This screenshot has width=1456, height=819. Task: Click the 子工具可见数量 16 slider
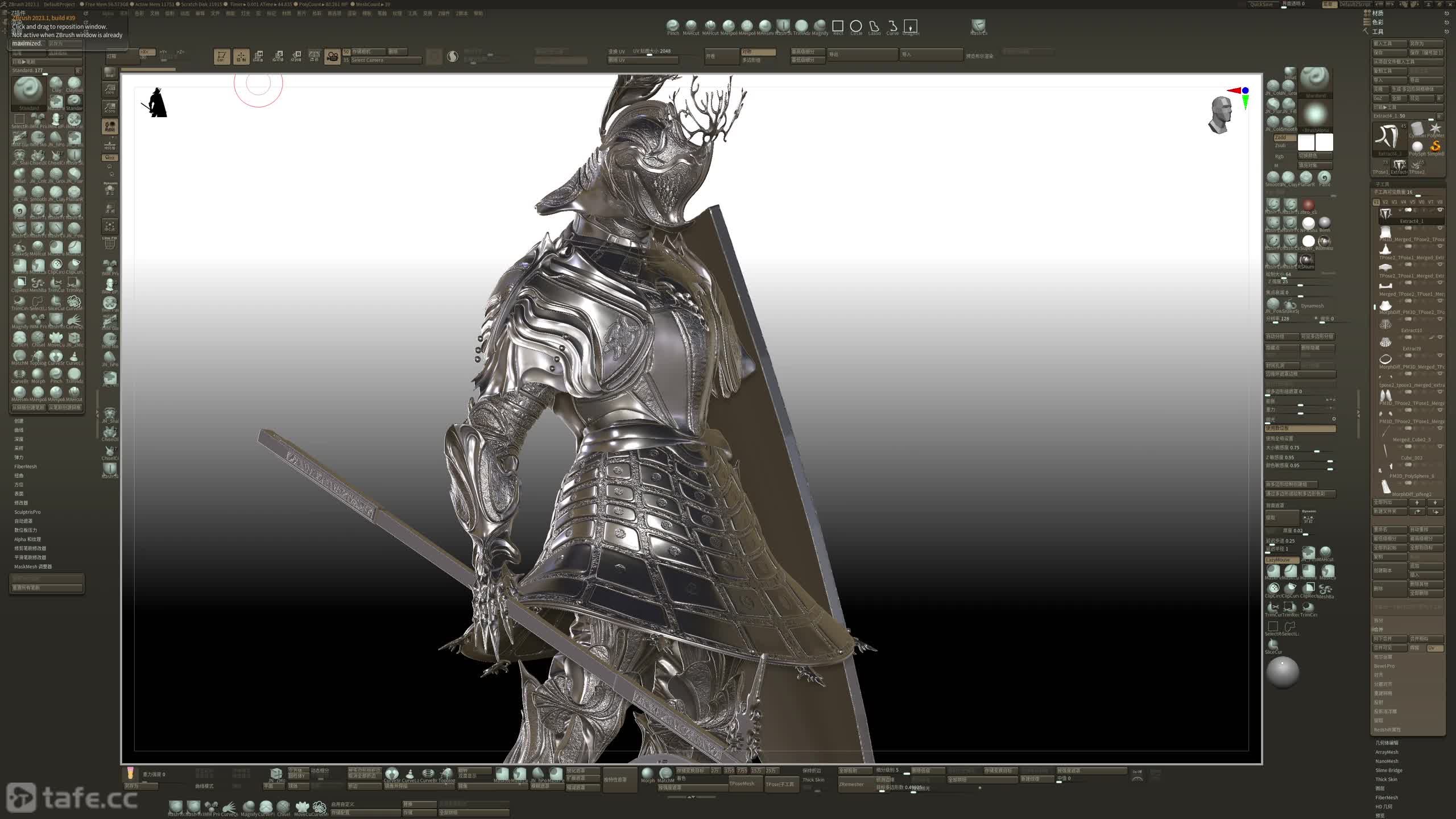coord(1409,192)
